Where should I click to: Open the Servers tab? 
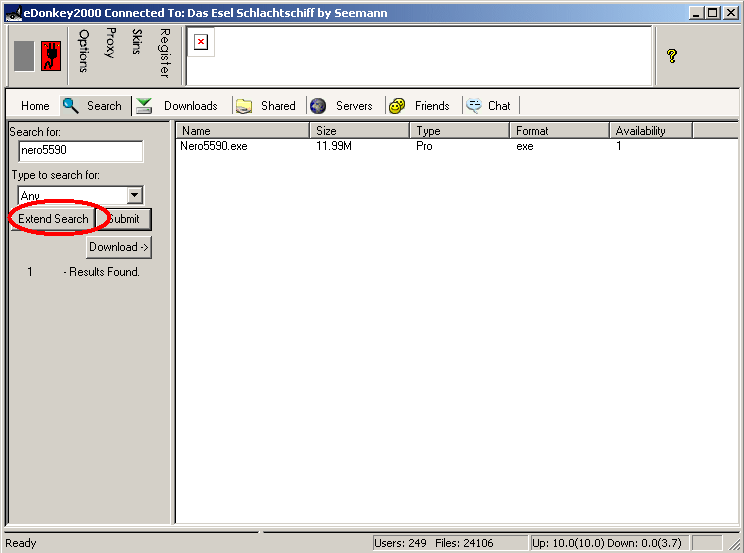[354, 106]
